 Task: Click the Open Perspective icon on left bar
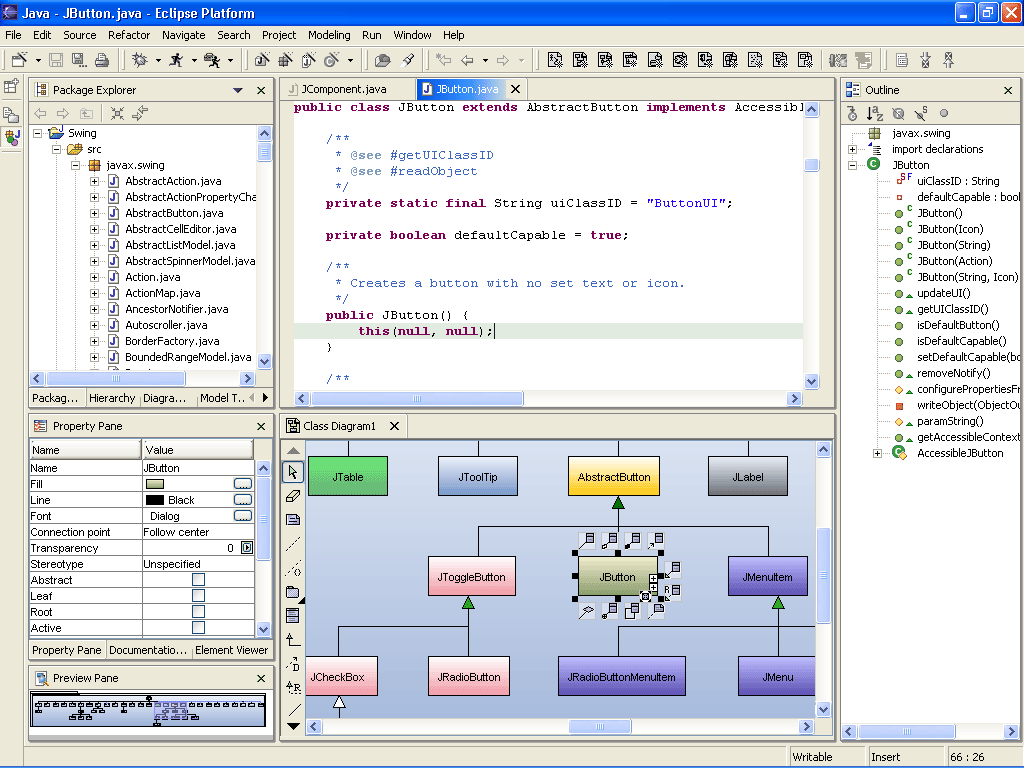pos(11,86)
